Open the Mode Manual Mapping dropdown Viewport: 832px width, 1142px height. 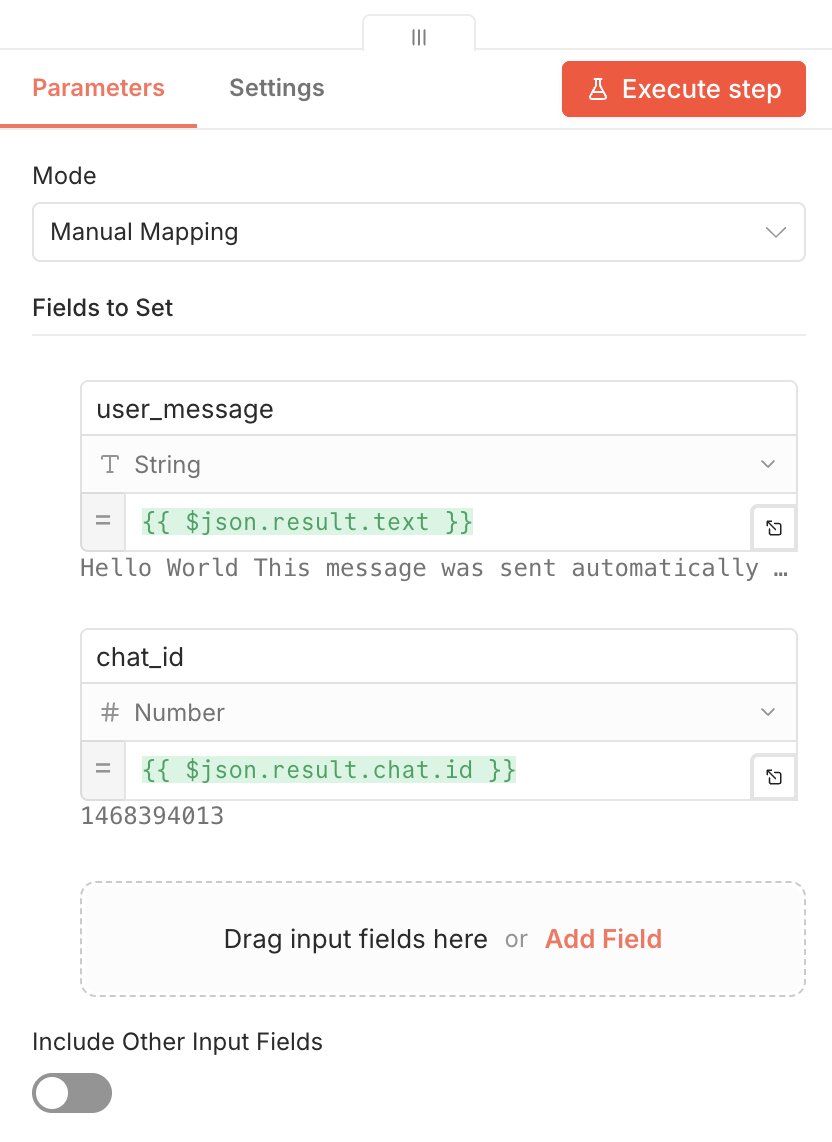coord(418,232)
